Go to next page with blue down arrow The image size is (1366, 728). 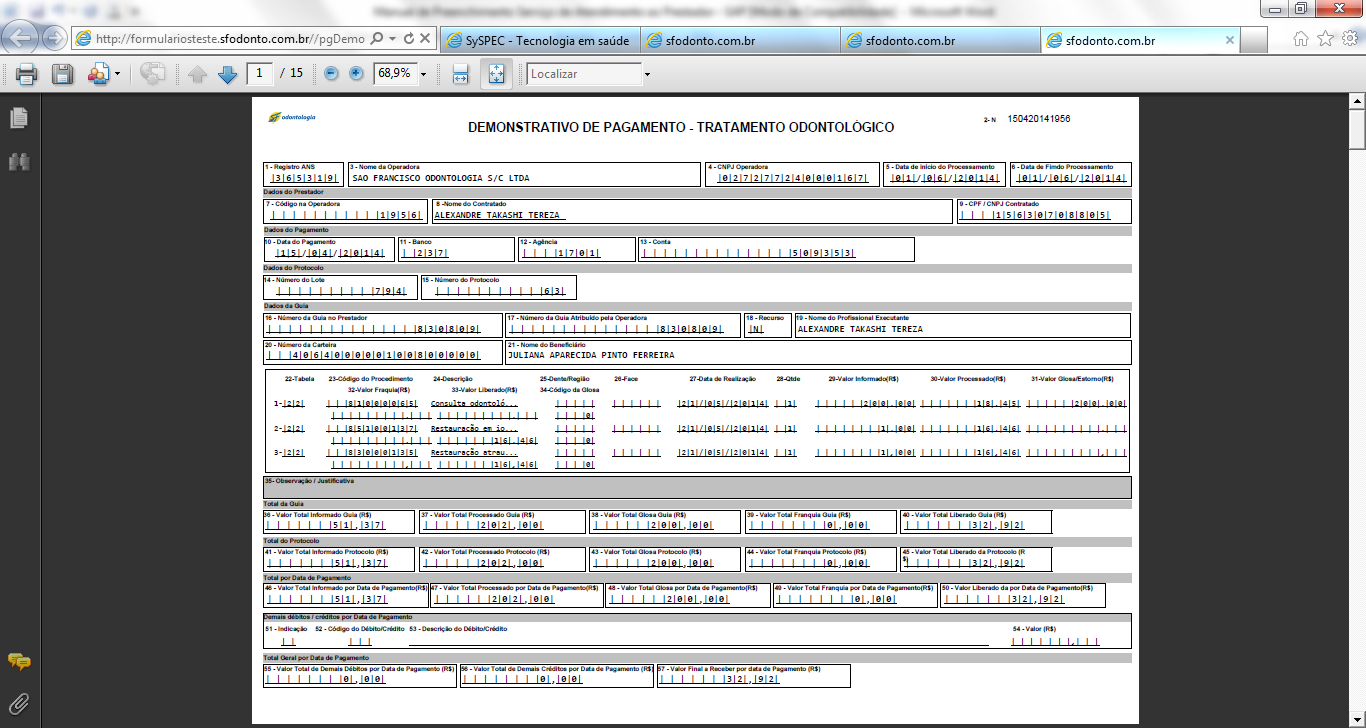tap(227, 74)
